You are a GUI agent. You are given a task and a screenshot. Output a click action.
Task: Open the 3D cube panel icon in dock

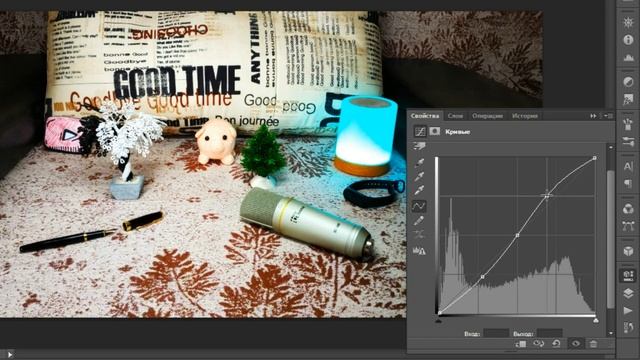coord(628,251)
